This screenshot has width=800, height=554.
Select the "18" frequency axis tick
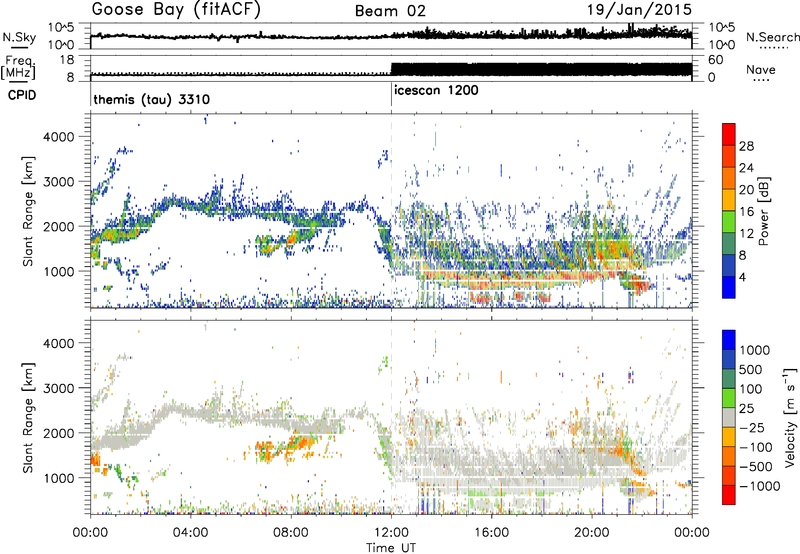coord(66,60)
